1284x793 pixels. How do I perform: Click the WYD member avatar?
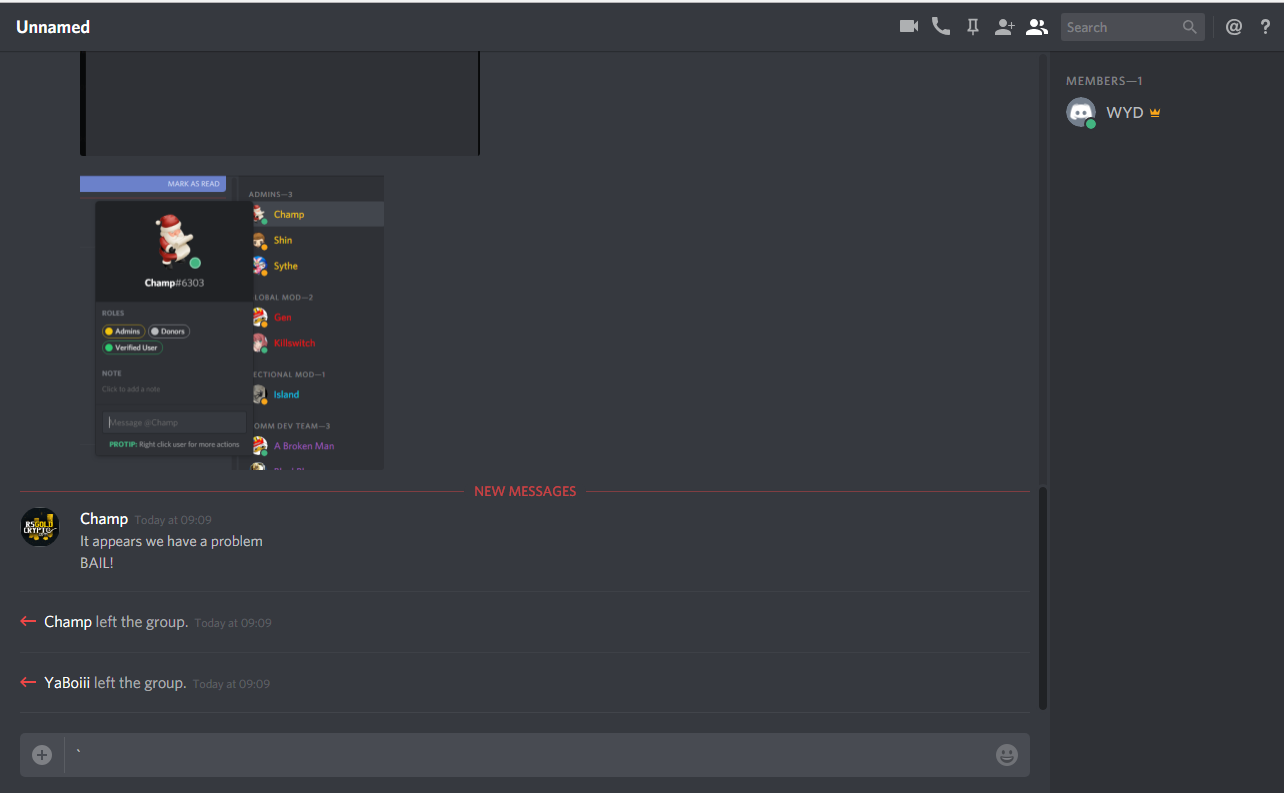(x=1081, y=113)
